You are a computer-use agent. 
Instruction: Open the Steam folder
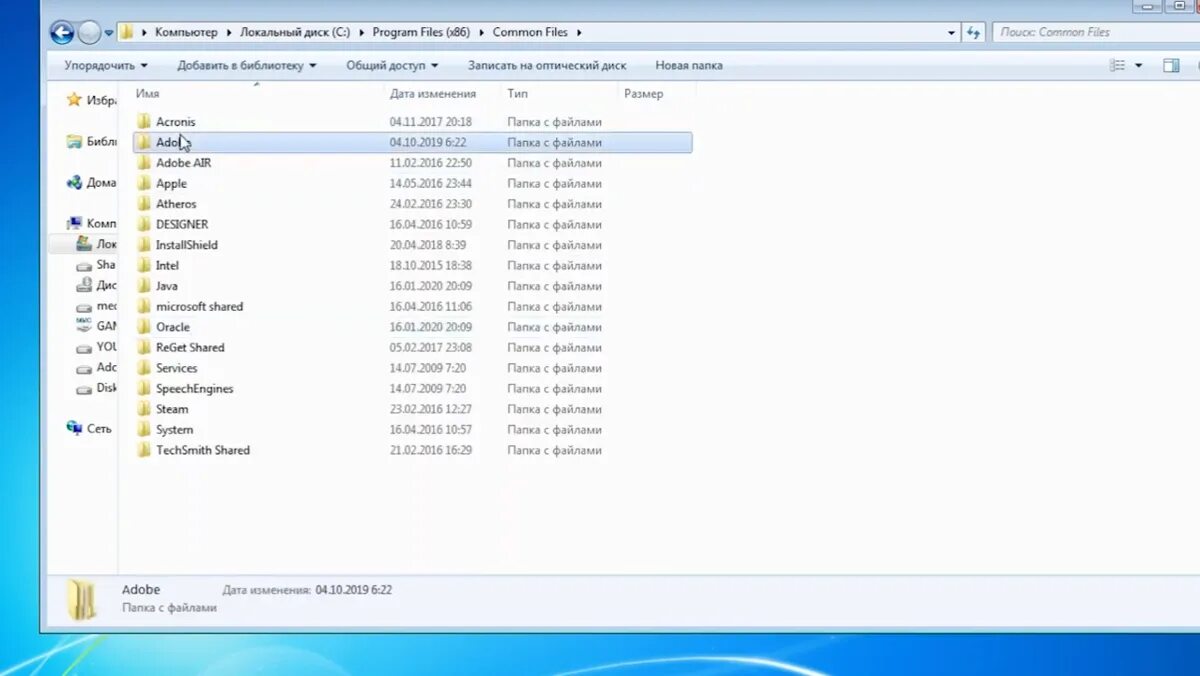171,408
